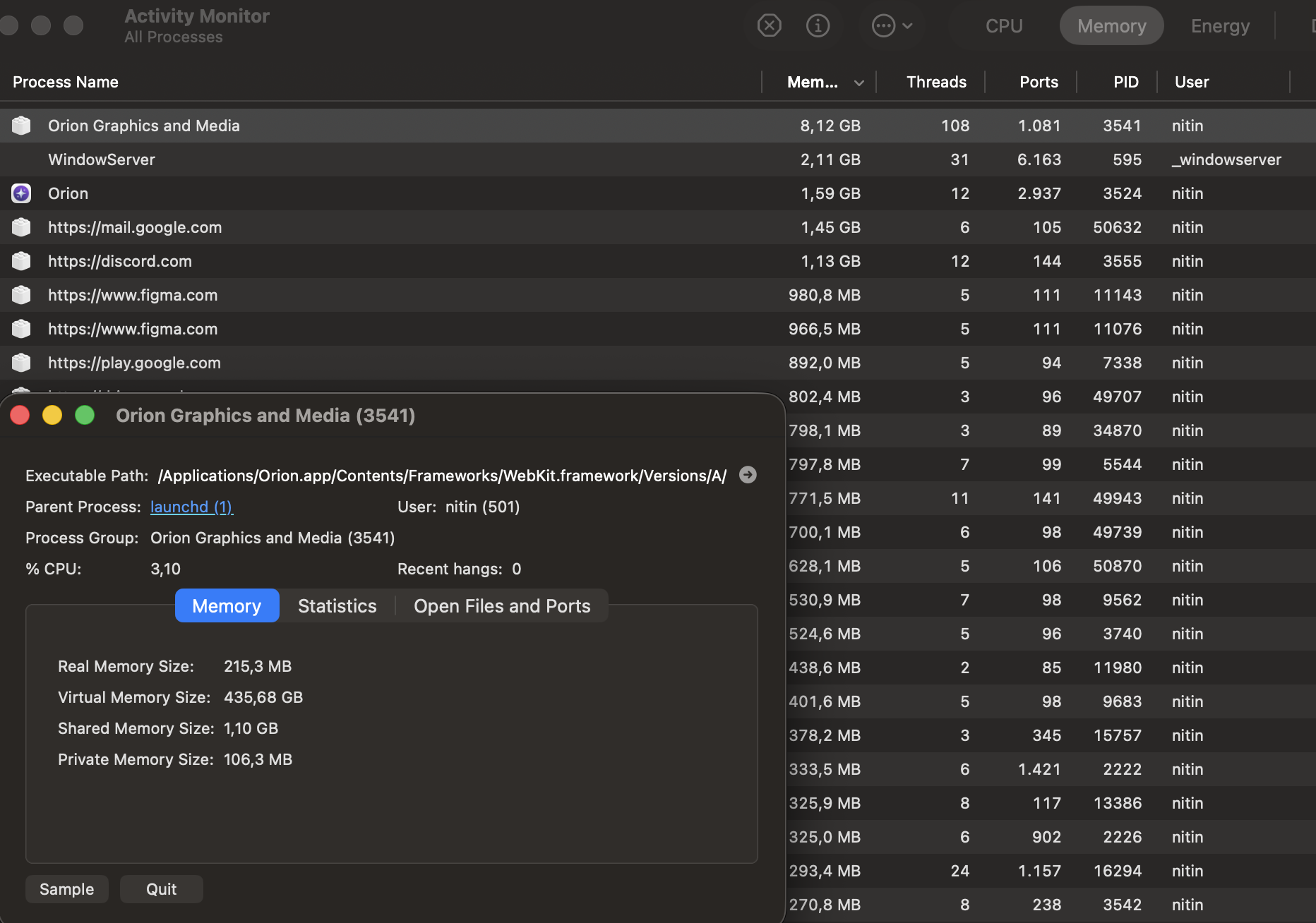
Task: Click the discord.com process icon
Action: pyautogui.click(x=21, y=261)
